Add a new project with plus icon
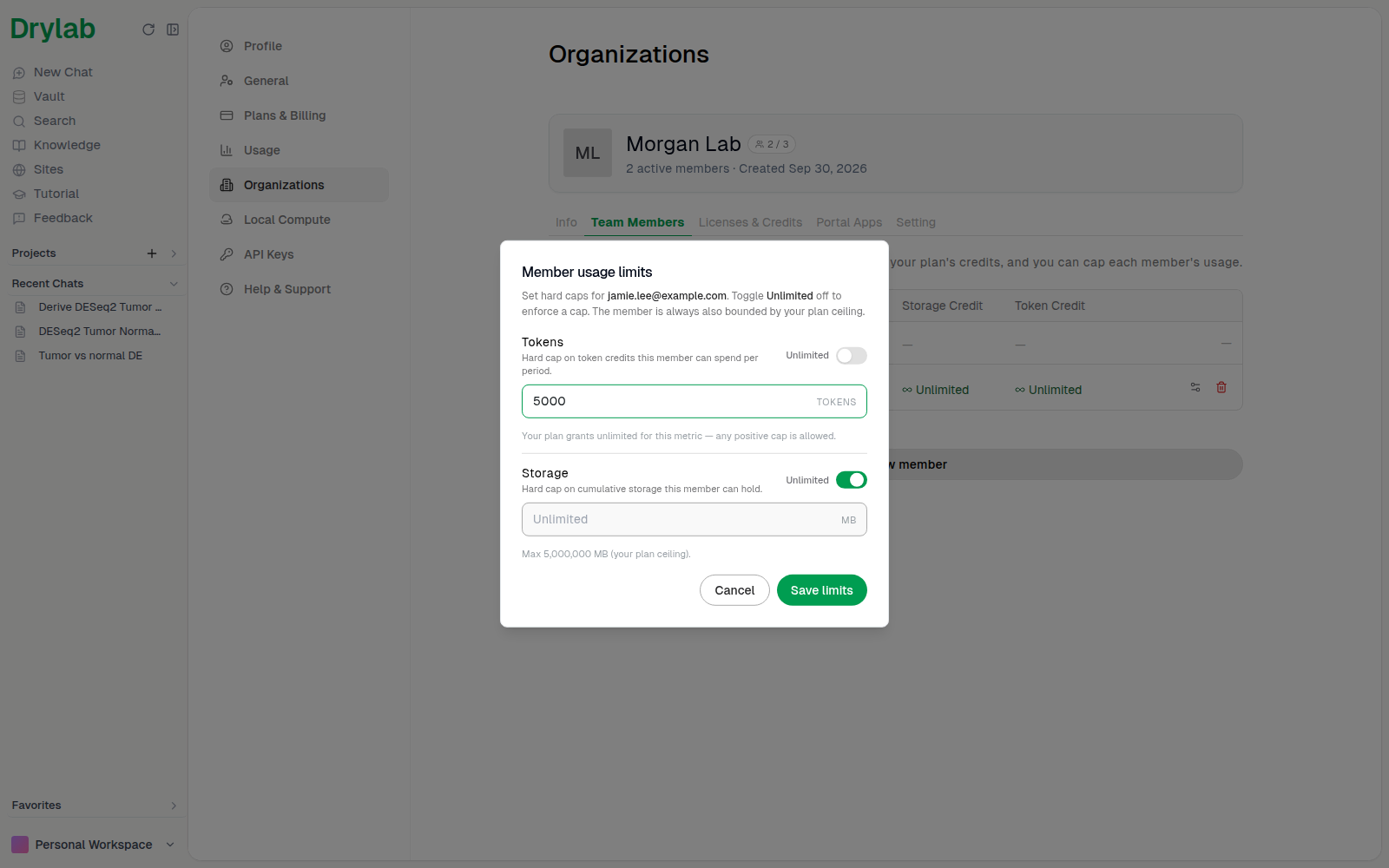This screenshot has width=1389, height=868. 152,253
